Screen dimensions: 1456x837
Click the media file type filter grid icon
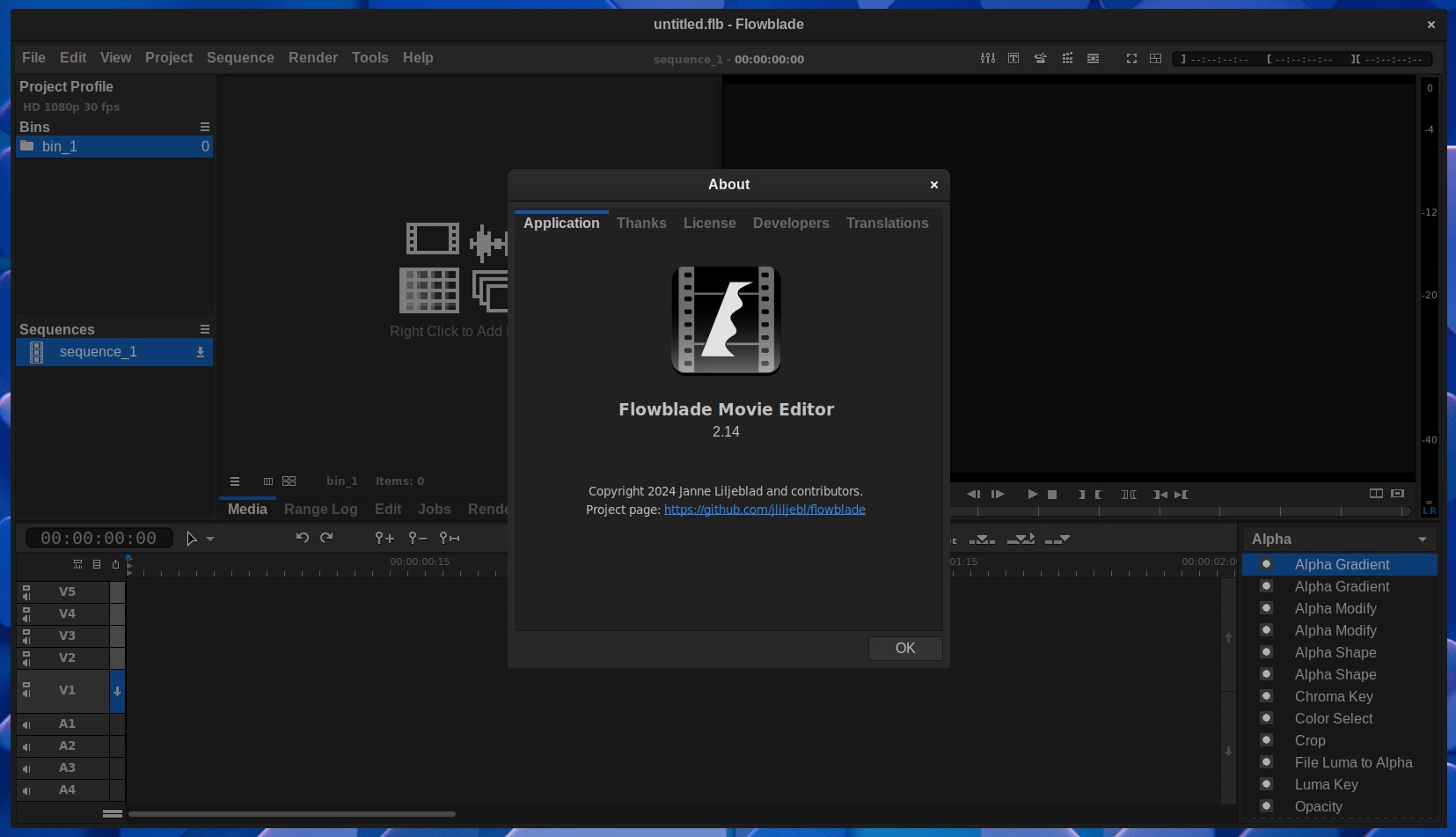point(289,481)
